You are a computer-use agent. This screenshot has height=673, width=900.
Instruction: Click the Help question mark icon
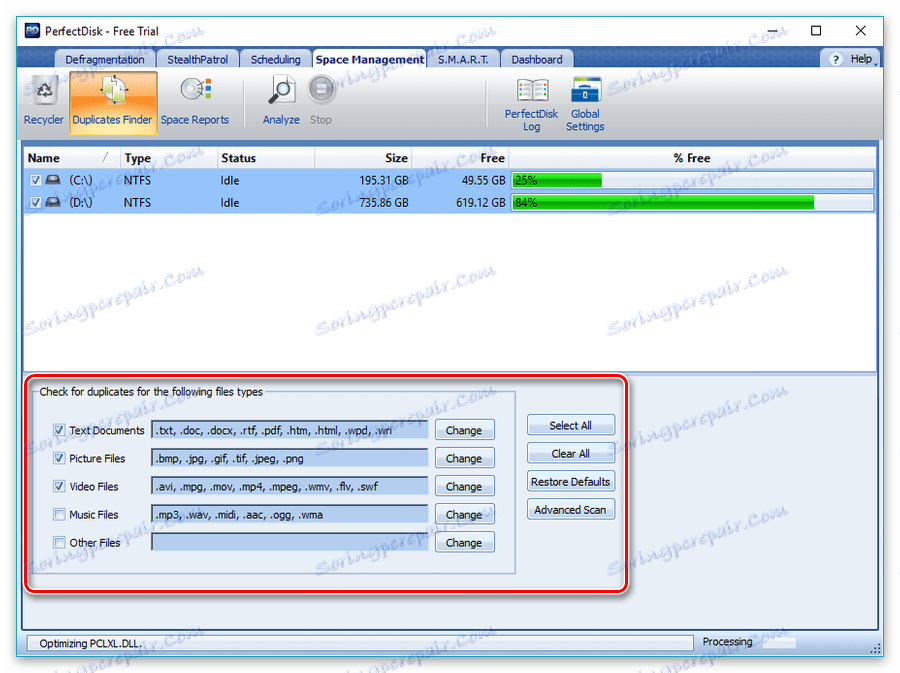(836, 59)
